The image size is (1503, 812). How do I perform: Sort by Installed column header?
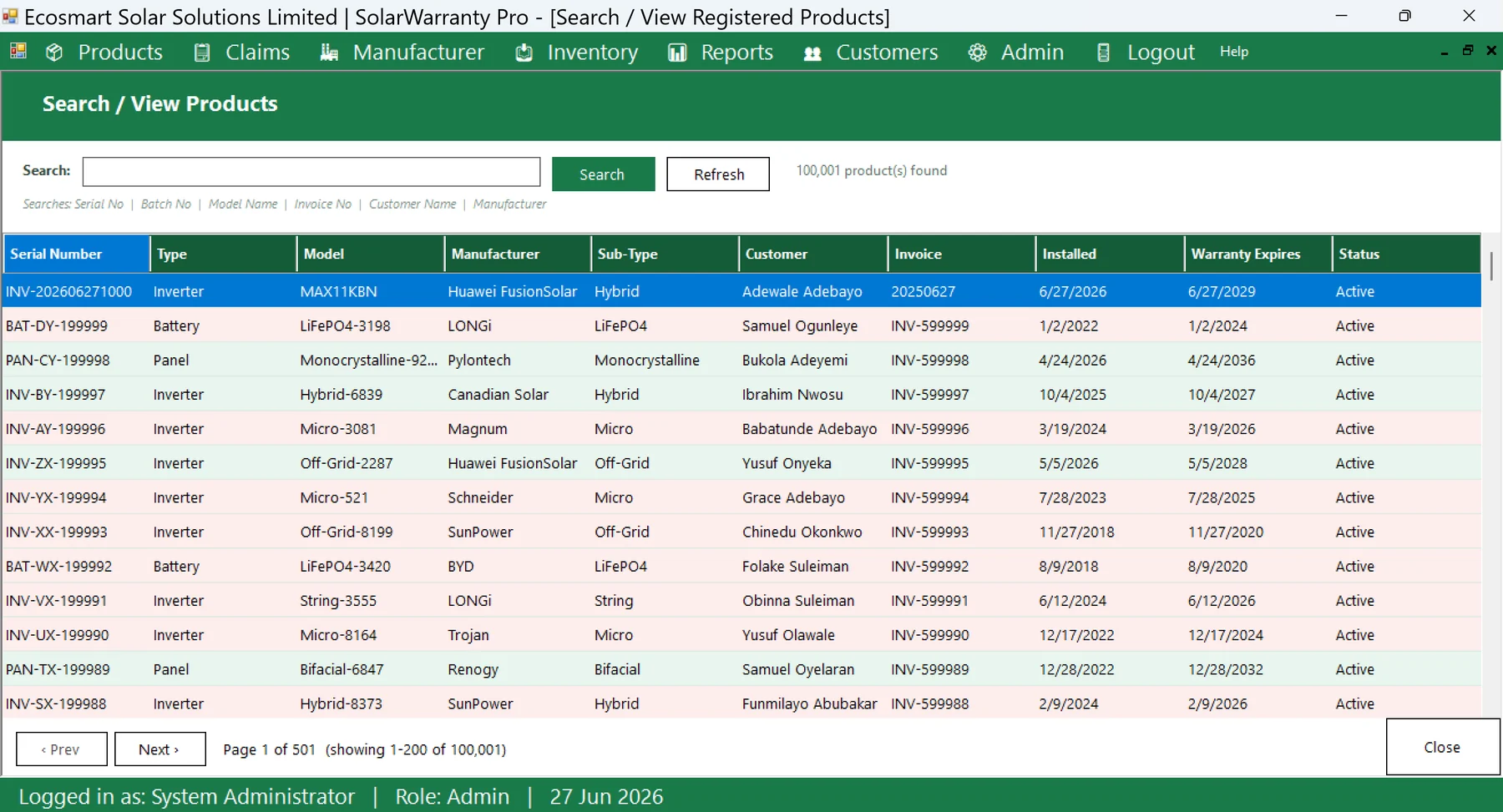tap(1110, 254)
